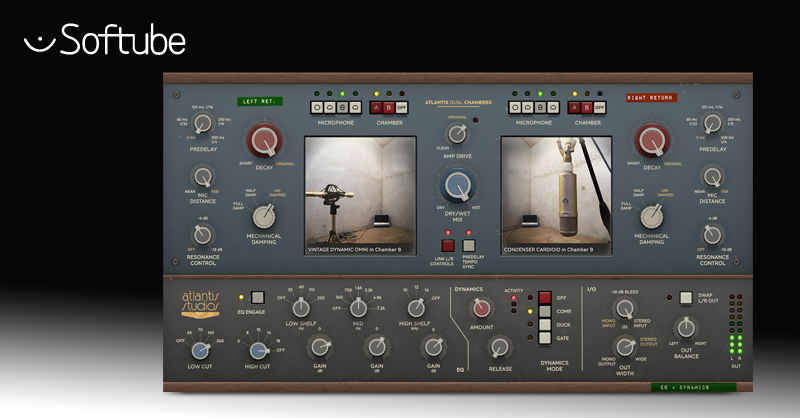Select Chamber B for left return

point(389,108)
